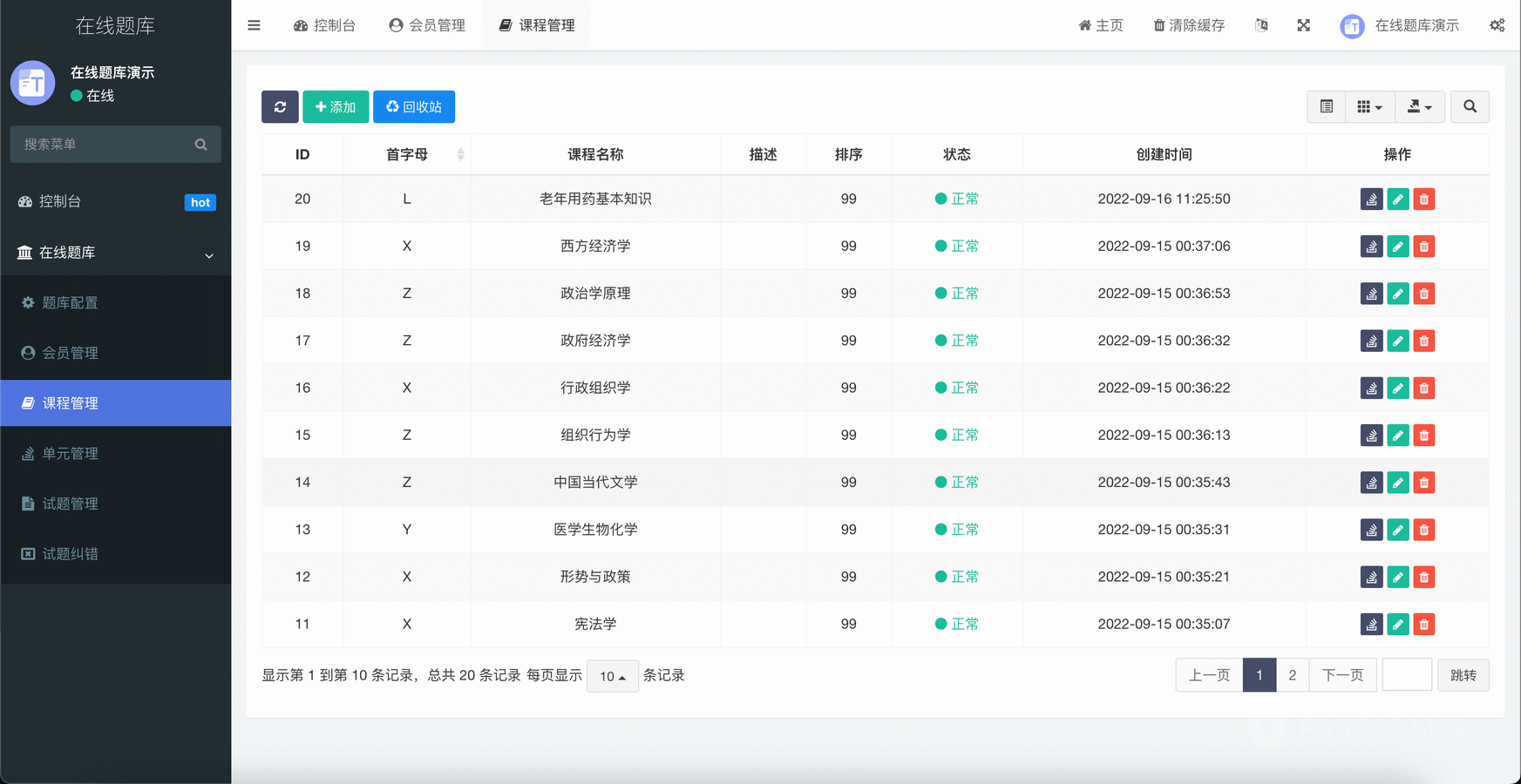This screenshot has height=784, width=1521.
Task: Open unit management icon for 政治学原理 row
Action: click(1371, 294)
